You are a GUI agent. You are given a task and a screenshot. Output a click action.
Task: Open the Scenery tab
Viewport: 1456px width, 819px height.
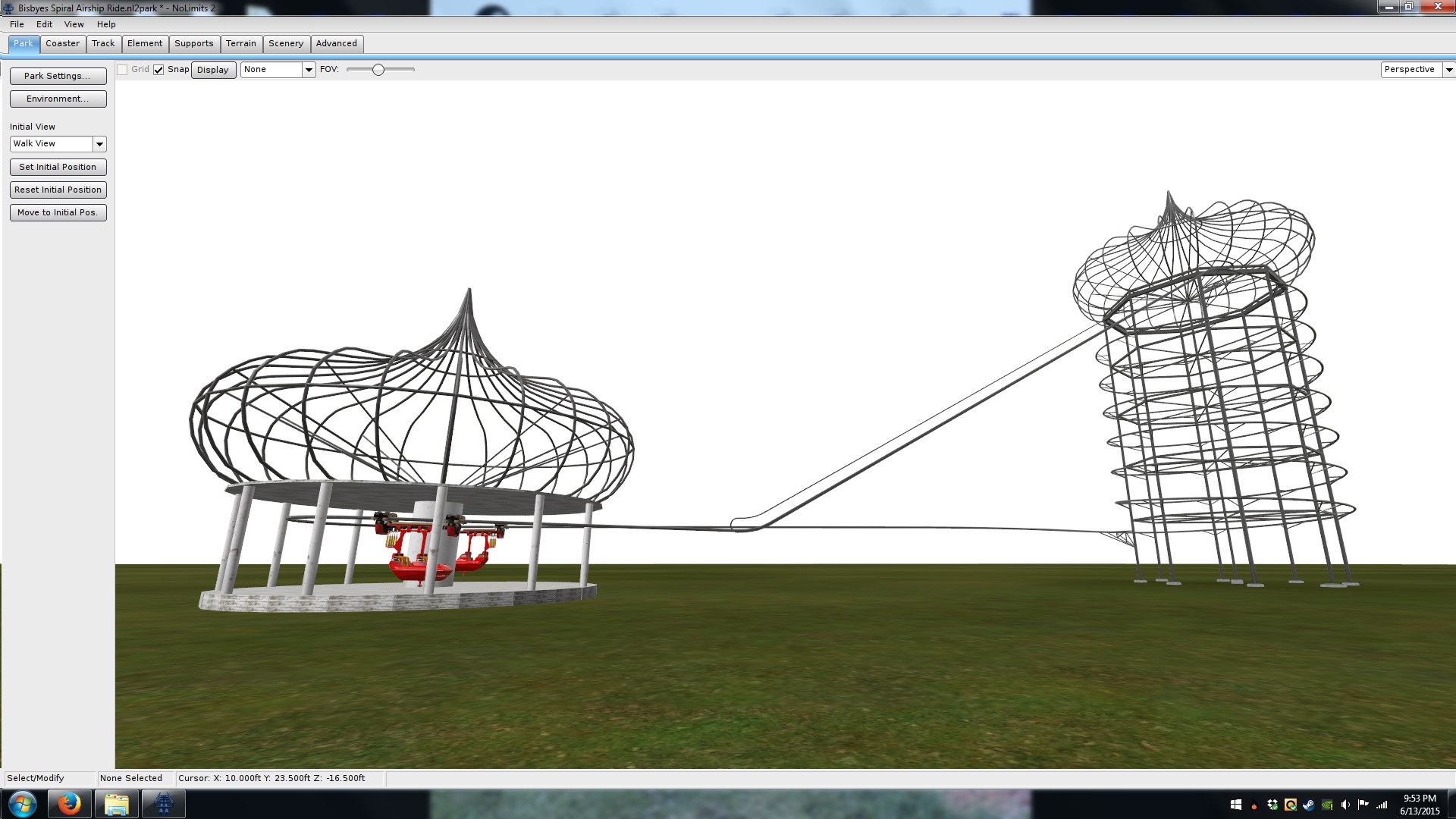[x=286, y=43]
